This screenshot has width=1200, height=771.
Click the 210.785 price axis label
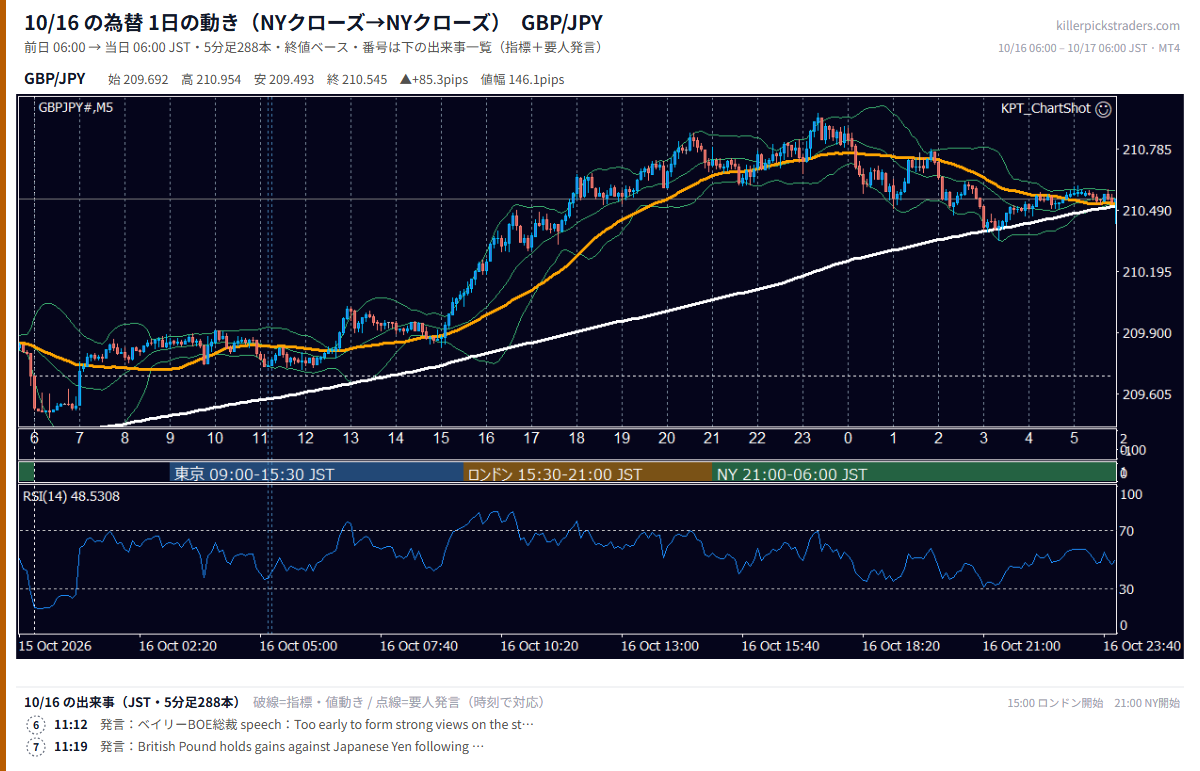point(1147,151)
